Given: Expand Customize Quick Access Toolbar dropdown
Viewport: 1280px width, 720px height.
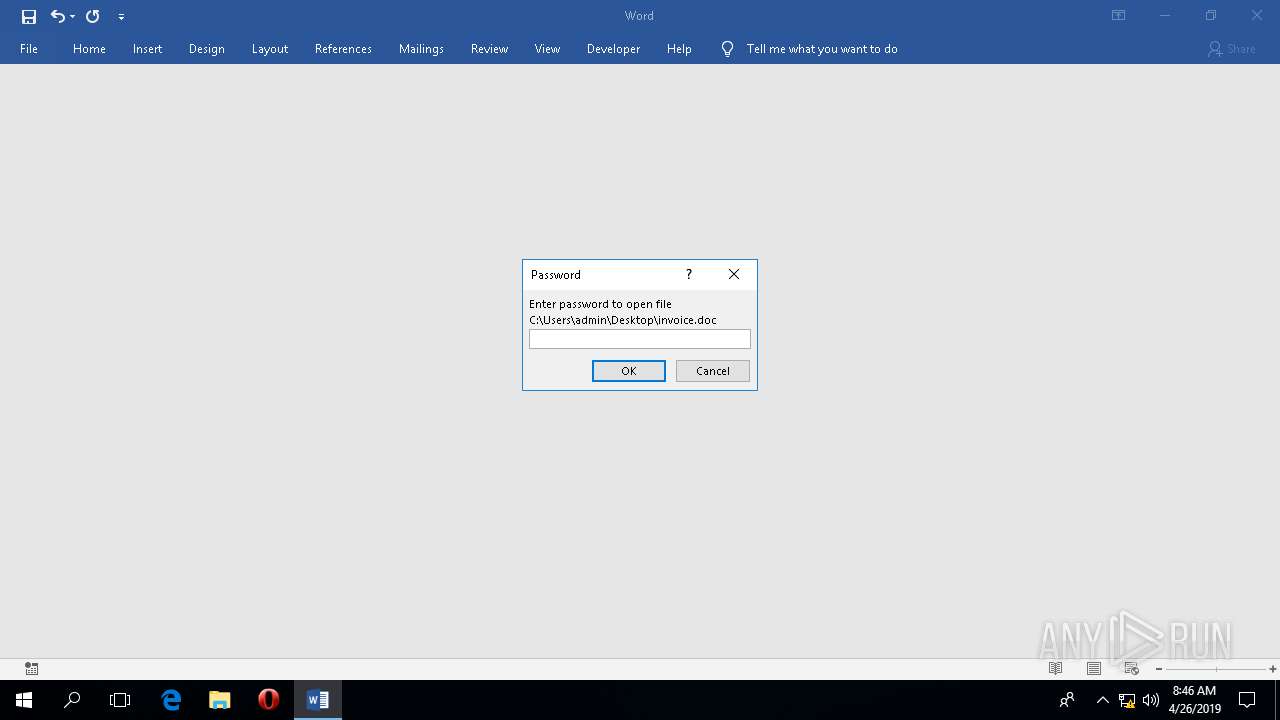Looking at the screenshot, I should [121, 17].
